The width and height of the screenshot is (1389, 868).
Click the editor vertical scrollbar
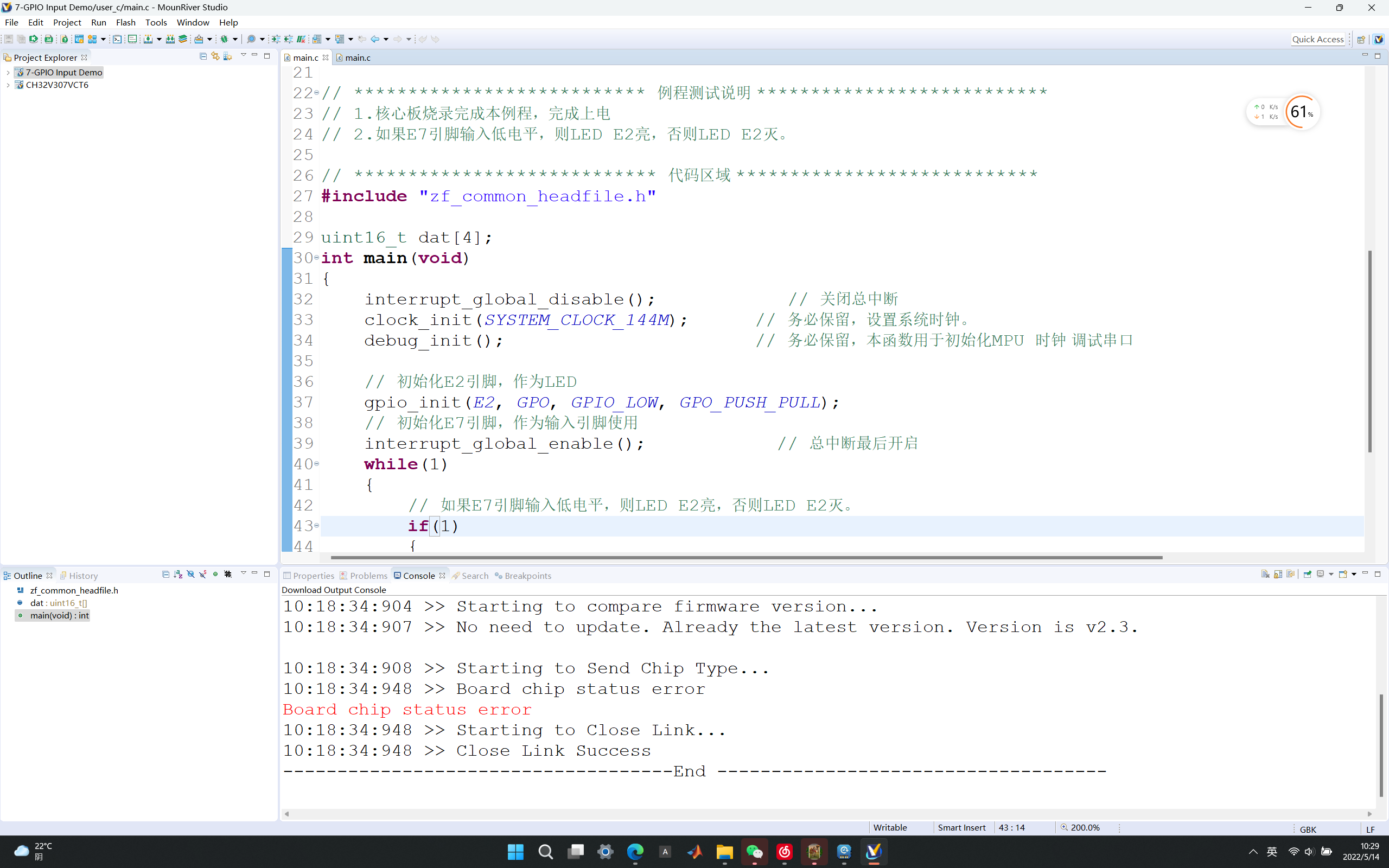pyautogui.click(x=1369, y=352)
